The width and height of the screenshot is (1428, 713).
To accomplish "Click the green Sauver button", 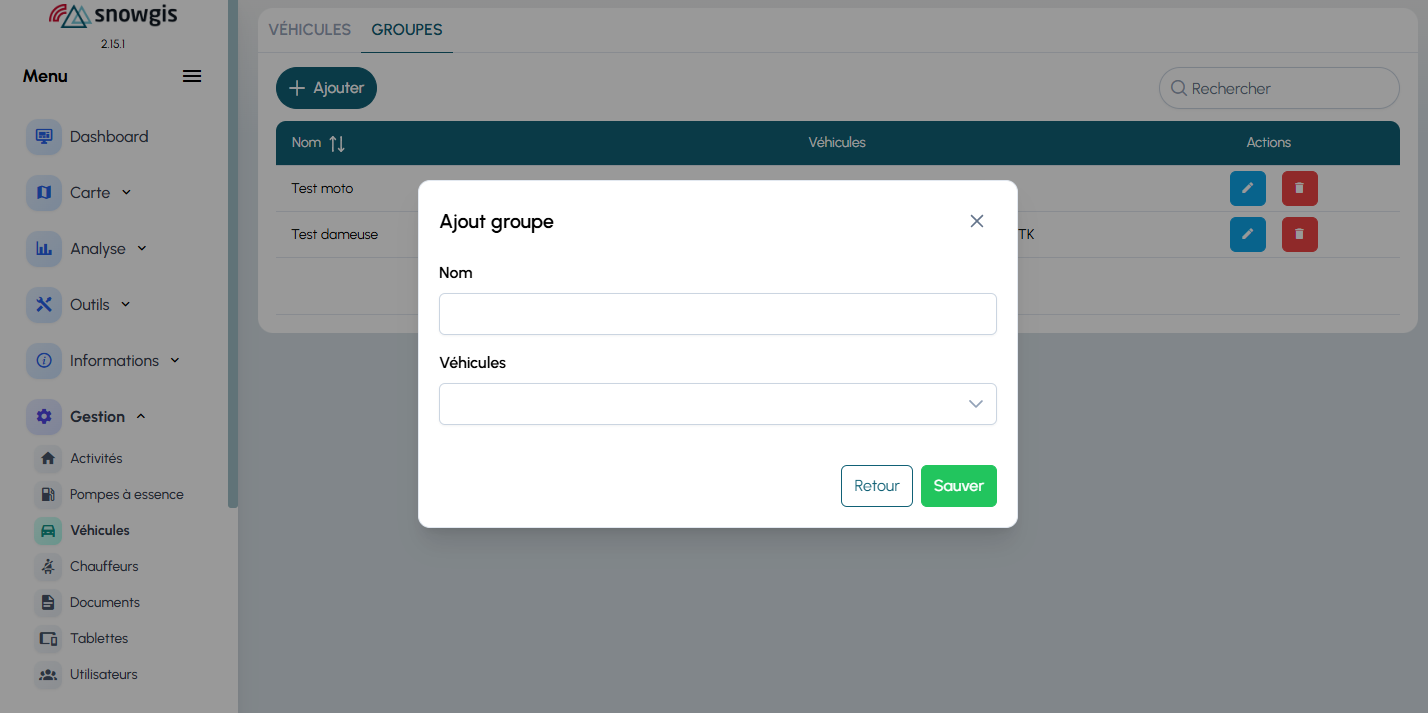I will [958, 486].
